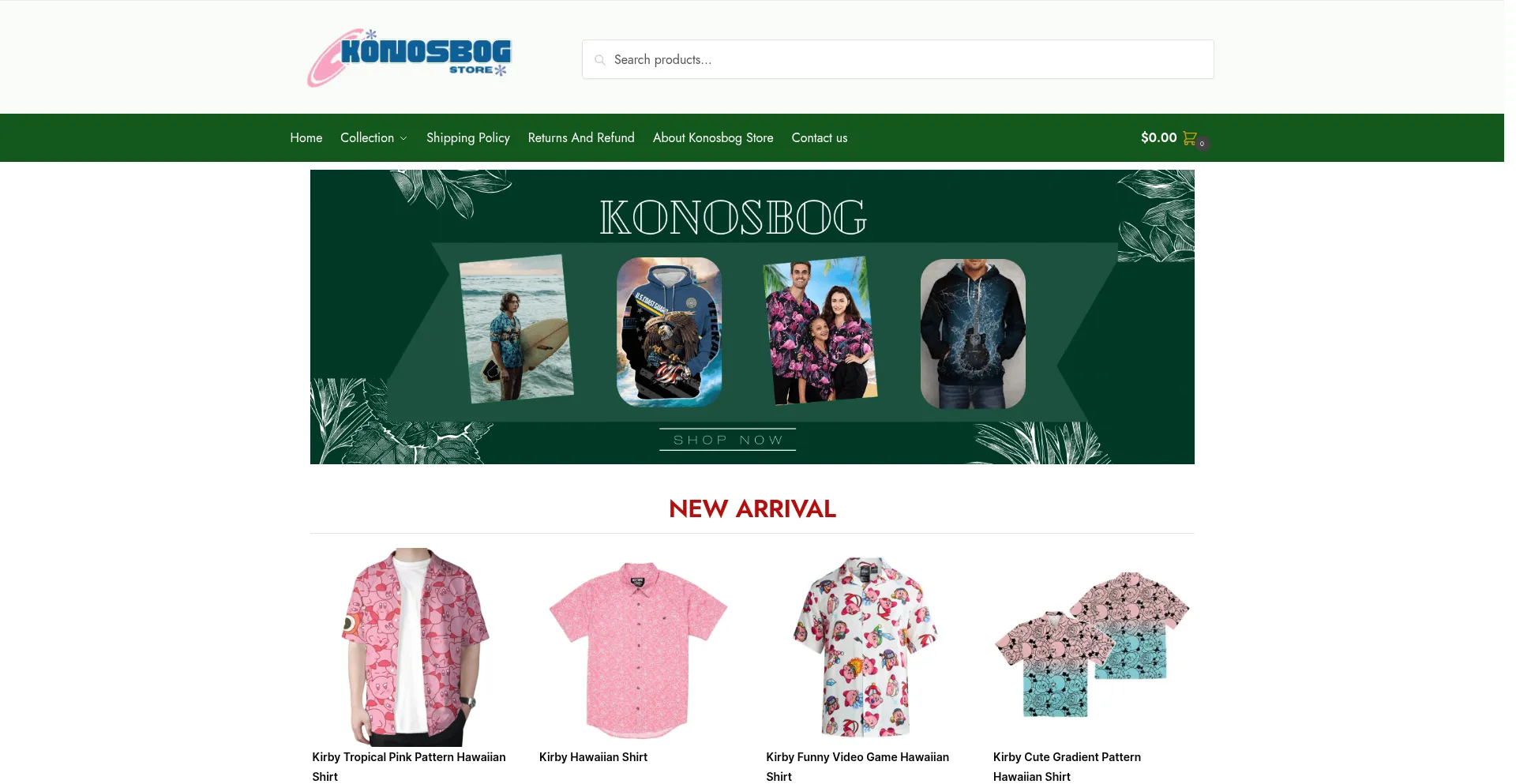Click the Konosbog Store logo
The width and height of the screenshot is (1516, 784).
point(409,58)
